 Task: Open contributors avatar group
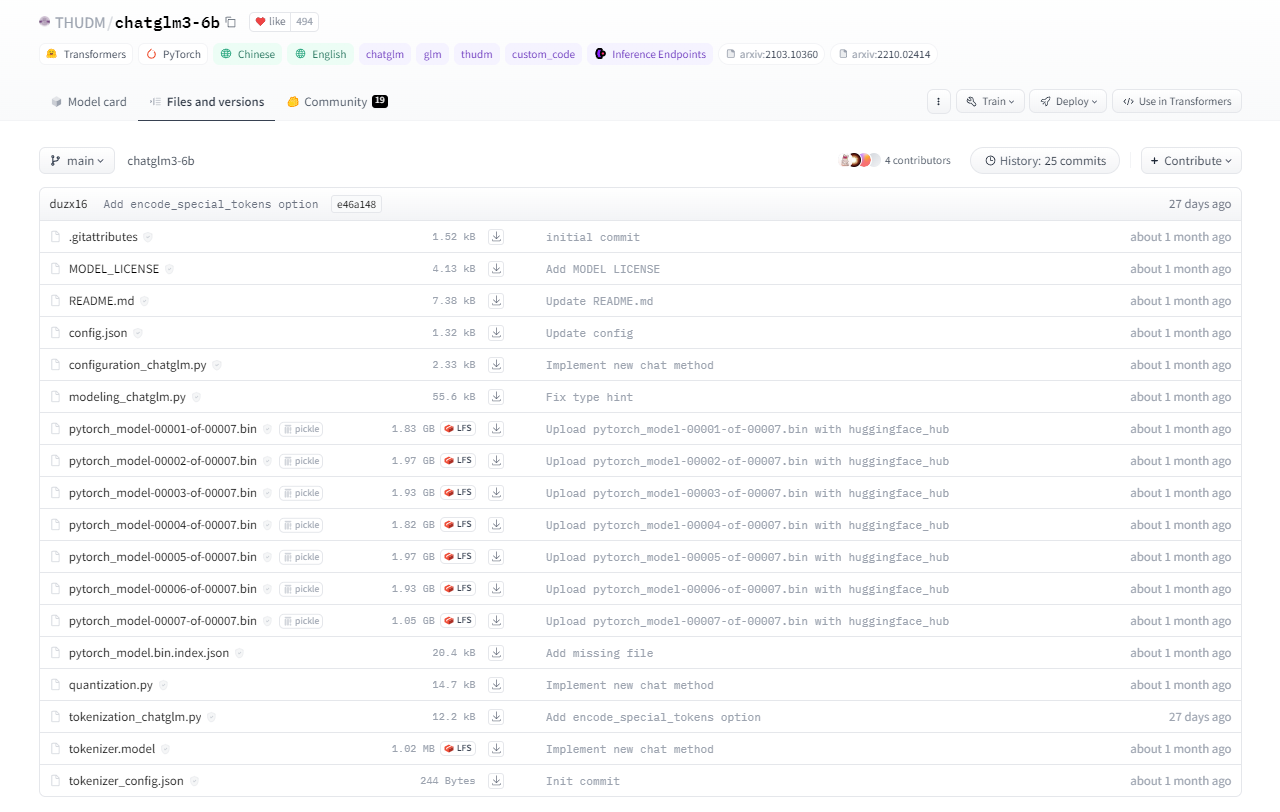tap(860, 160)
